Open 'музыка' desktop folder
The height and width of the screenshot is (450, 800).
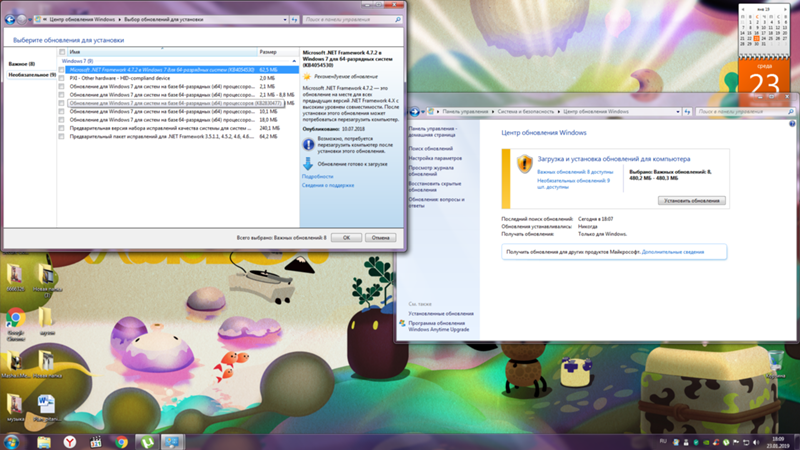(x=15, y=407)
